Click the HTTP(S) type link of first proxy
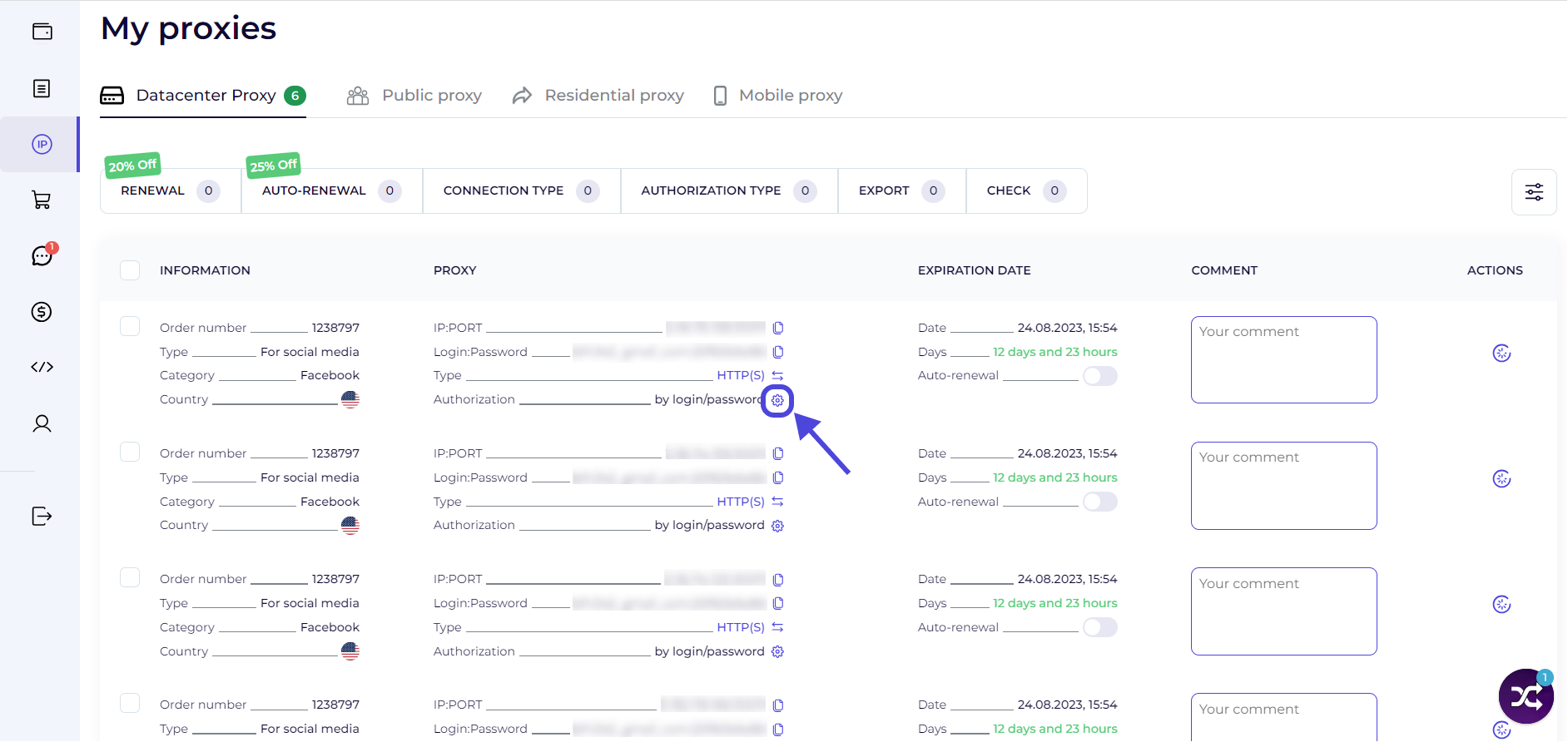Screen dimensions: 1568x742 pos(741,376)
